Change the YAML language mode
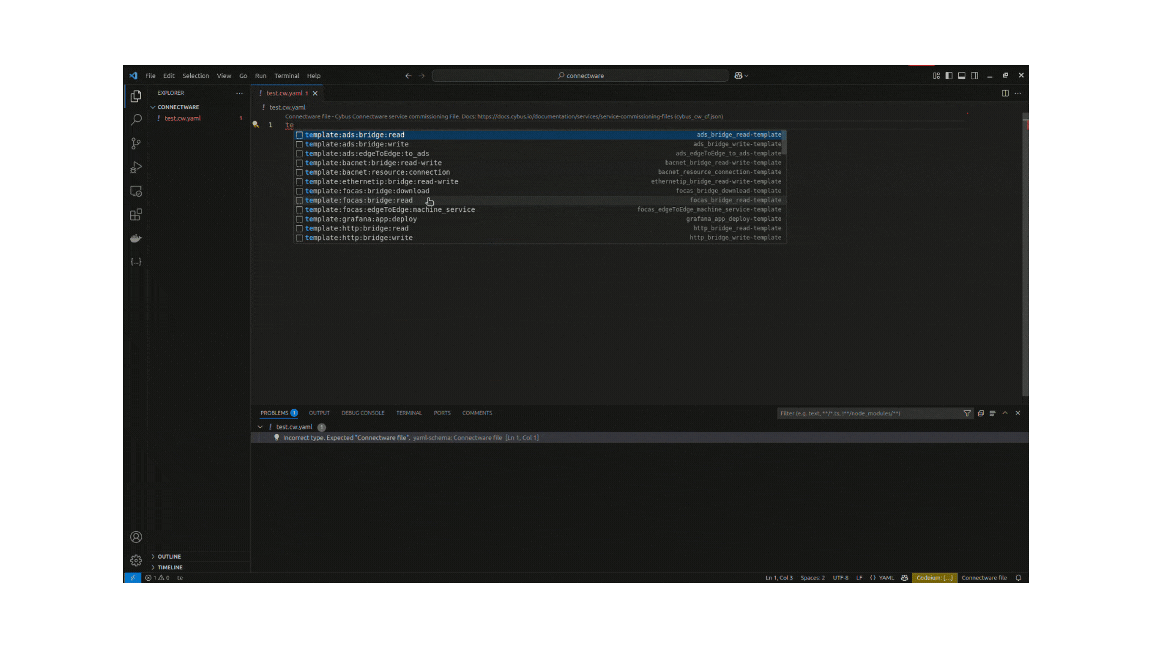The image size is (1152, 648). (x=885, y=577)
